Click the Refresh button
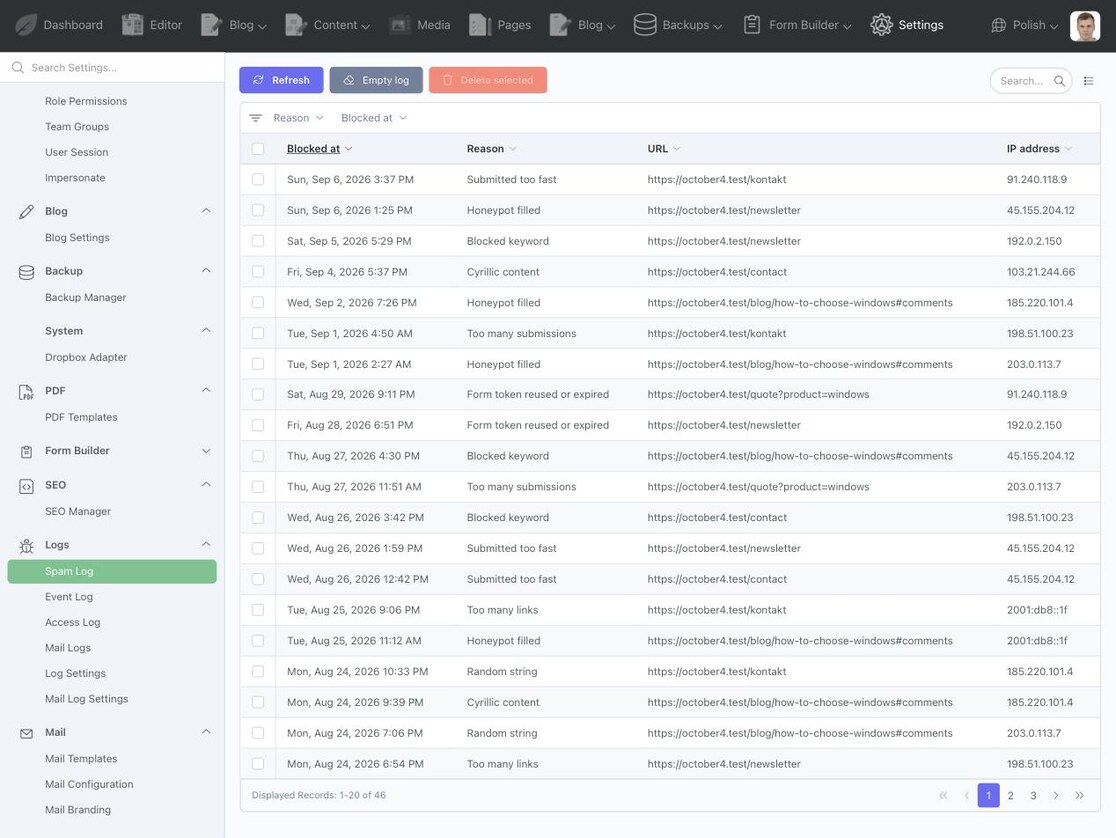Screen dimensions: 1116x838 pyautogui.click(x=281, y=80)
